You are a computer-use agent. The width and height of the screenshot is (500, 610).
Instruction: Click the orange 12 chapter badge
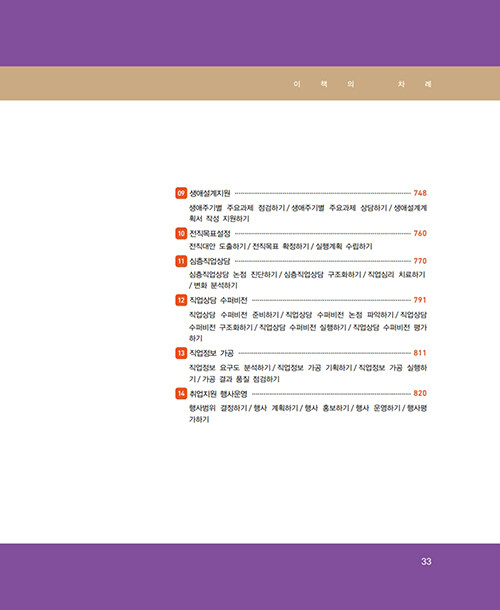(181, 300)
